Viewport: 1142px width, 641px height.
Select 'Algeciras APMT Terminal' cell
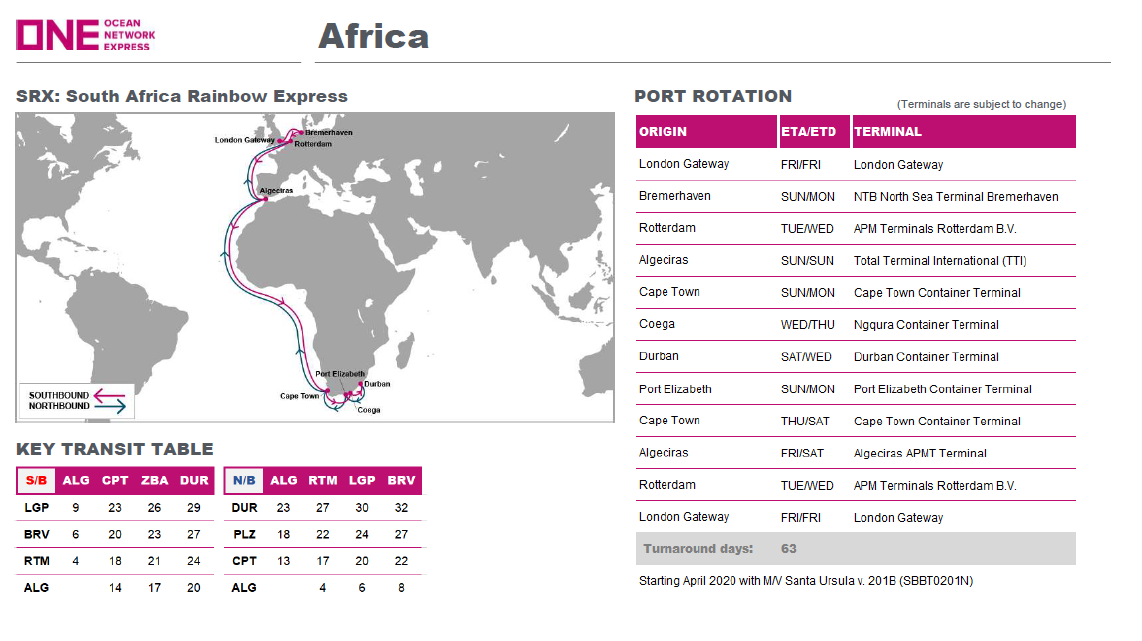(x=920, y=453)
